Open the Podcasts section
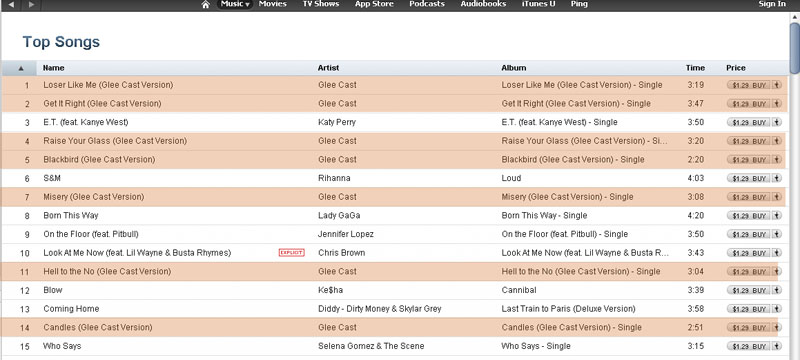Viewport: 800px width, 360px height. (x=427, y=4)
